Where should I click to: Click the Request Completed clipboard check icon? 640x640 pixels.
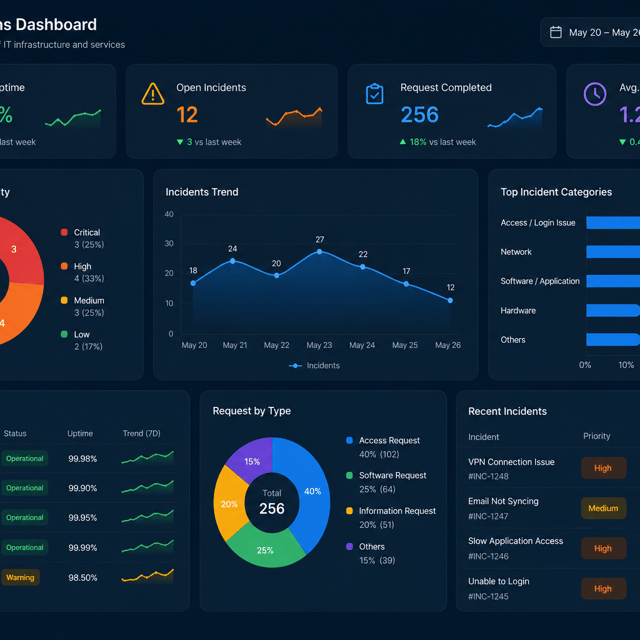pyautogui.click(x=374, y=94)
